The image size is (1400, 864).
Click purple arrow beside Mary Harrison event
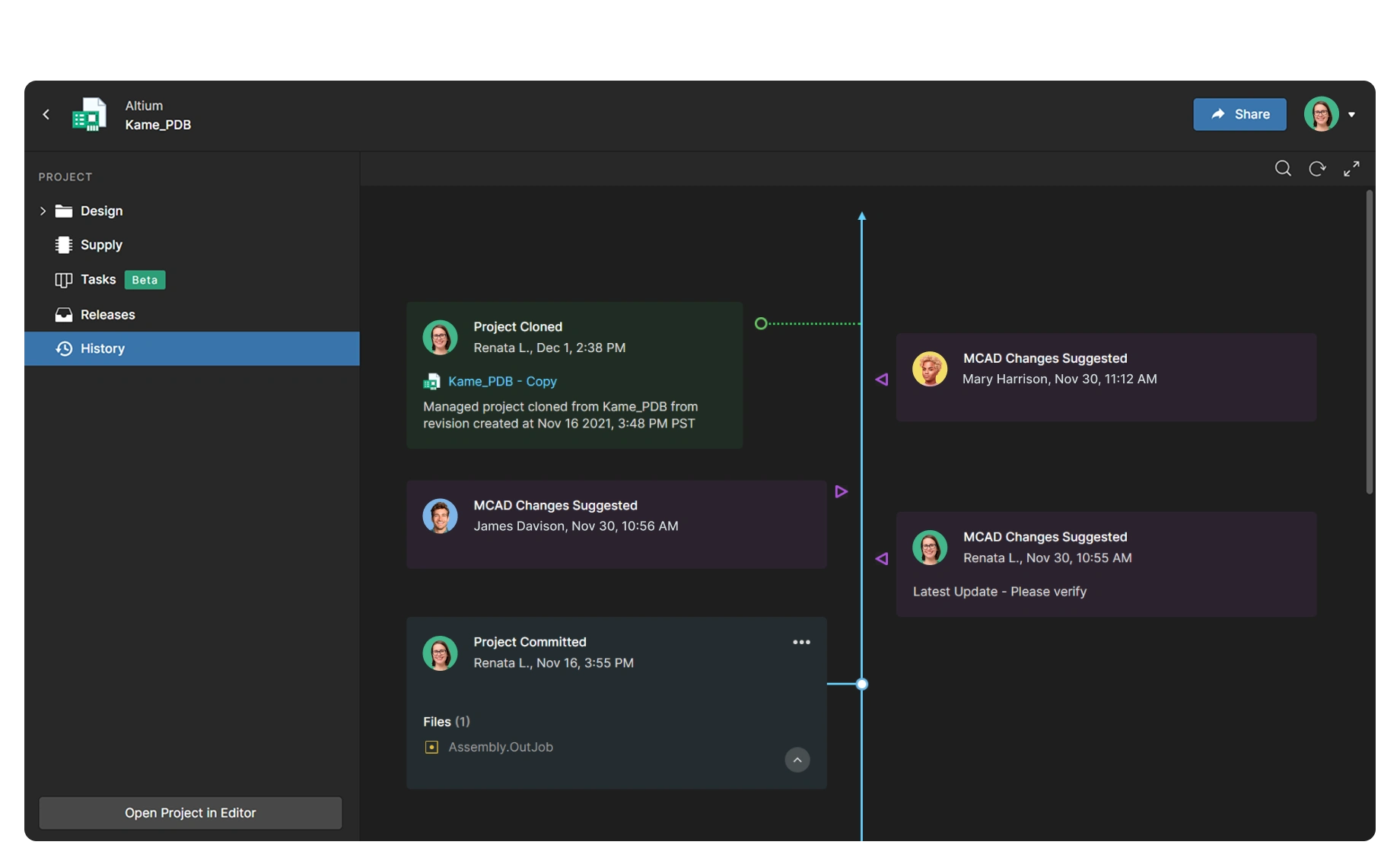coord(882,380)
